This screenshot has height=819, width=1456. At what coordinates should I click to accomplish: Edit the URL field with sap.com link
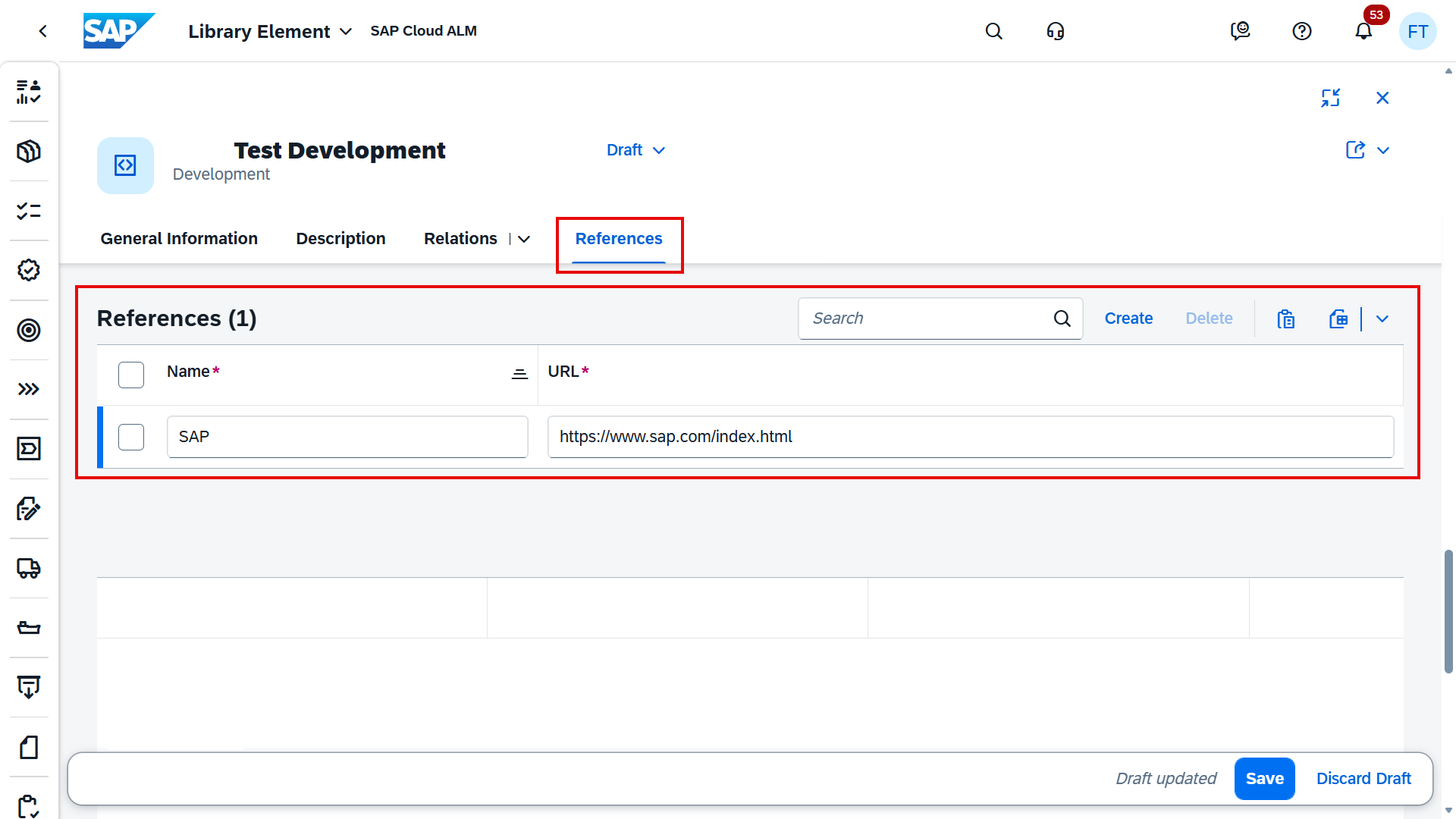pyautogui.click(x=971, y=437)
